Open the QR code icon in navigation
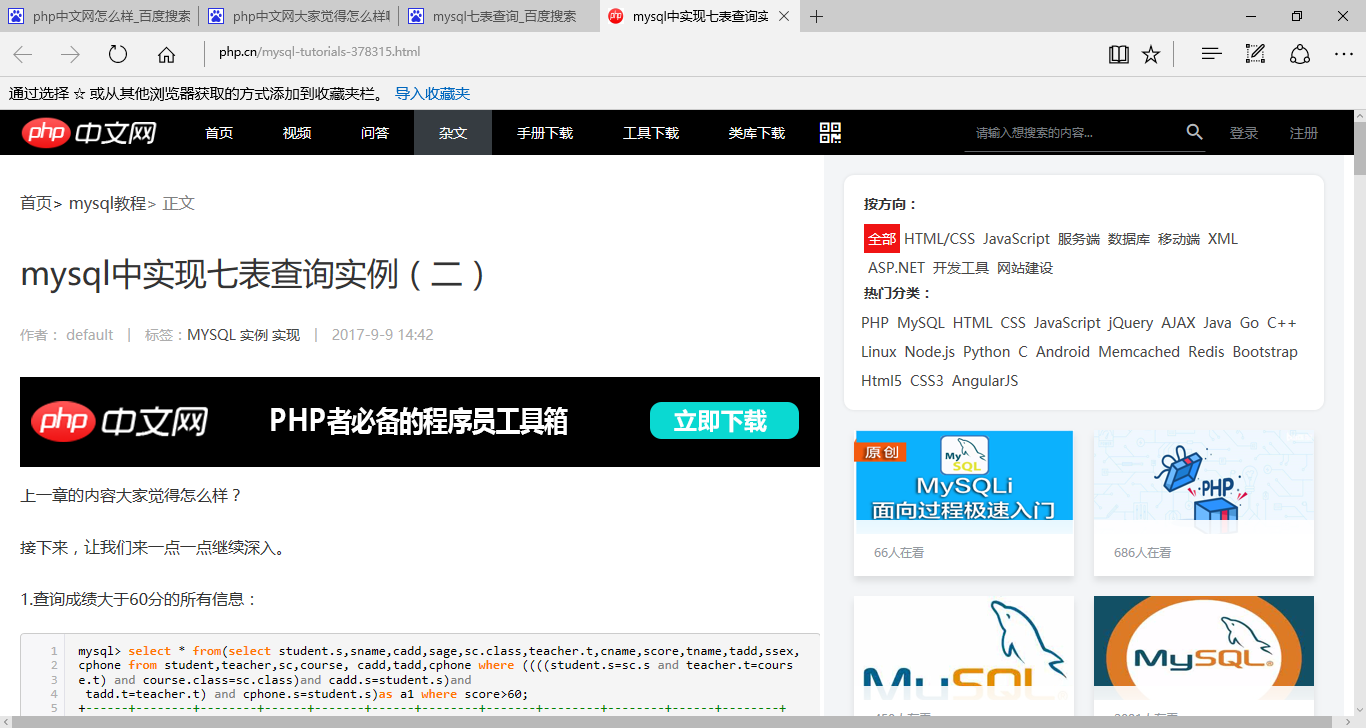The width and height of the screenshot is (1366, 728). (x=830, y=133)
